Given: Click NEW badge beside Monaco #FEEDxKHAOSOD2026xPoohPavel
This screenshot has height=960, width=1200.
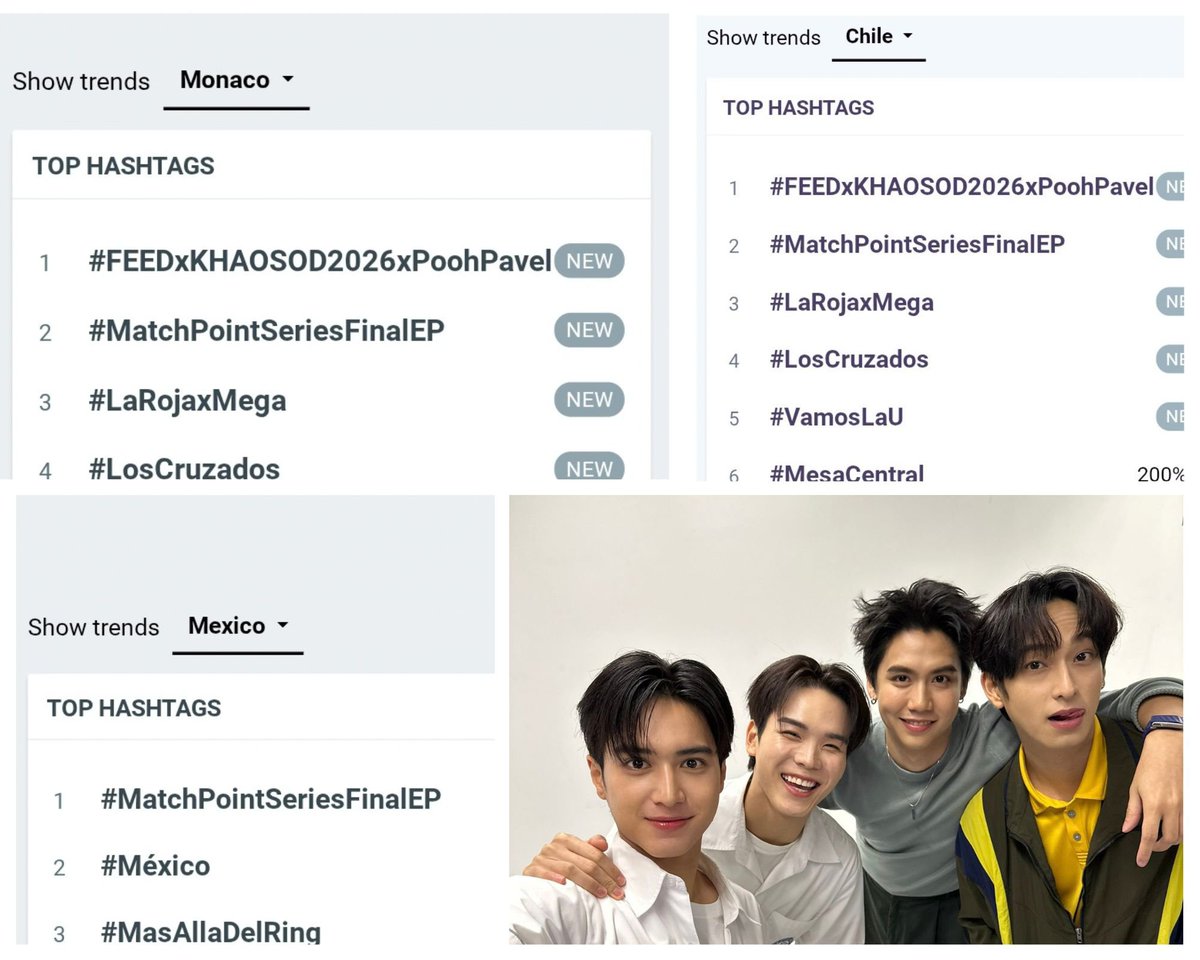Looking at the screenshot, I should point(589,261).
